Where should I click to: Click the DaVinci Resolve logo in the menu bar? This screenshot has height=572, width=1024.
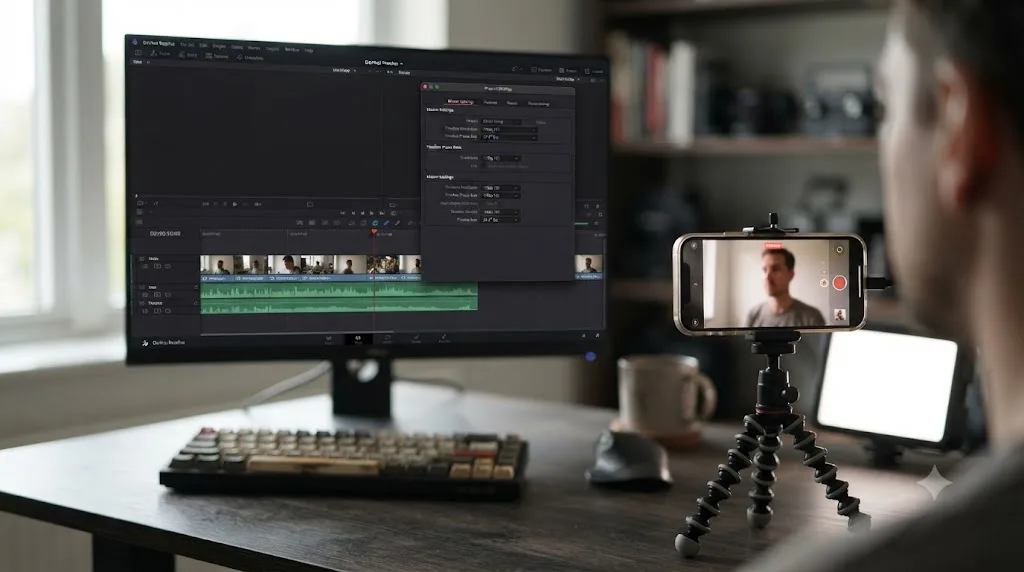[135, 42]
